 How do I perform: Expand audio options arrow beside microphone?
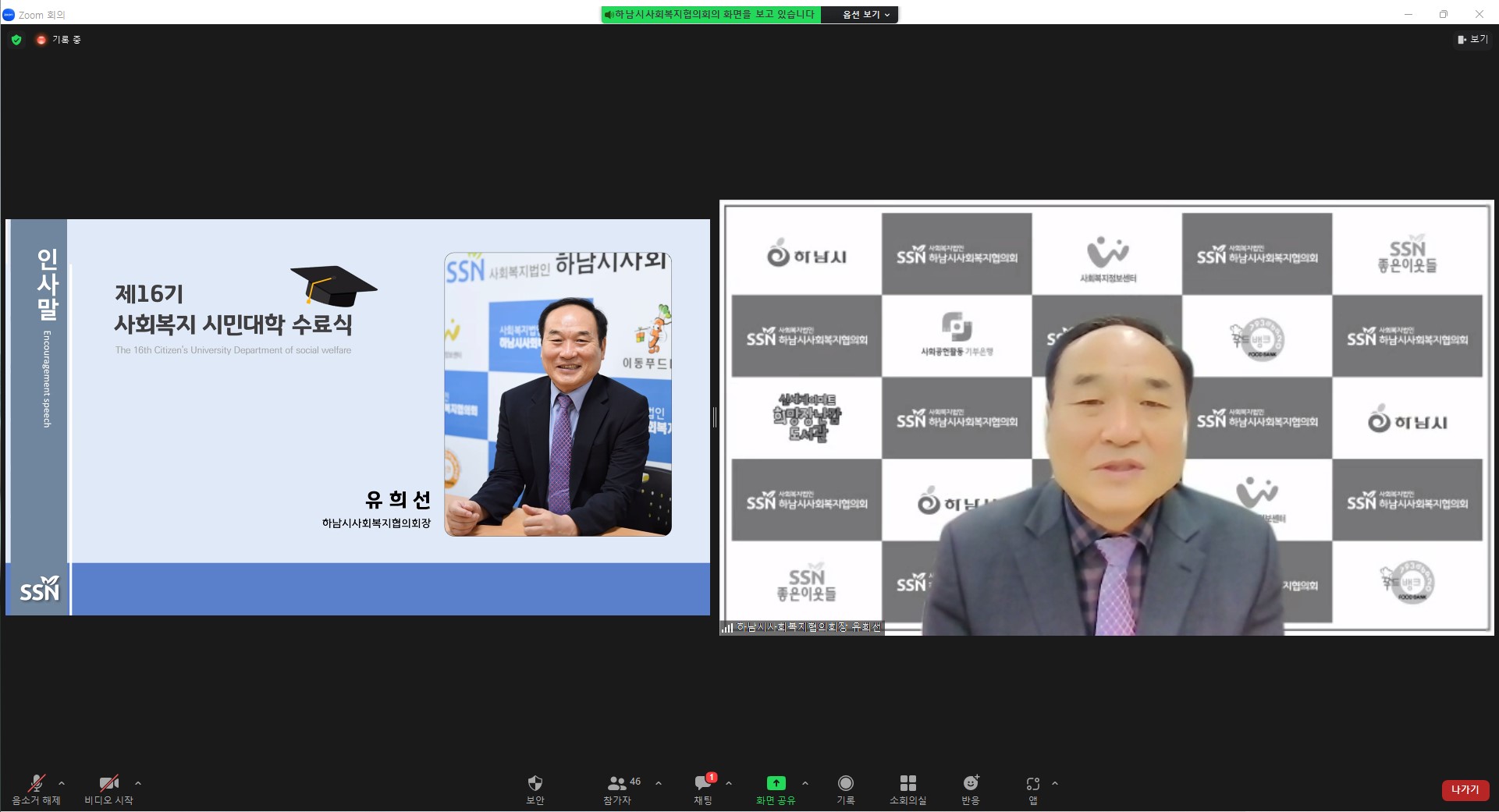point(62,783)
